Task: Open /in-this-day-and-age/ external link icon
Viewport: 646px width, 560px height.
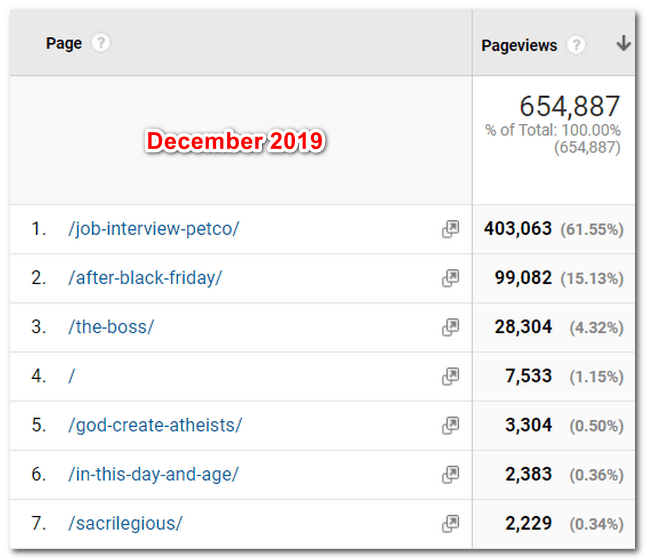Action: (451, 474)
